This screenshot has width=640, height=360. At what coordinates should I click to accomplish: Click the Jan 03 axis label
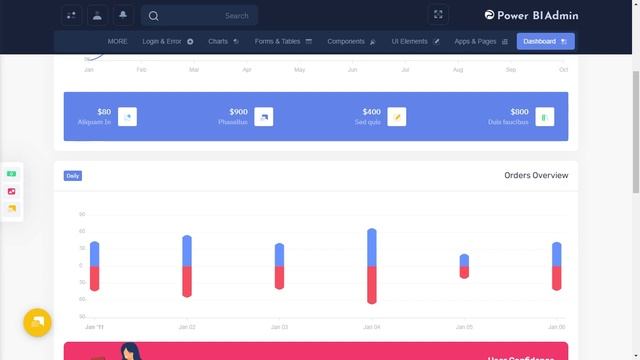click(280, 327)
